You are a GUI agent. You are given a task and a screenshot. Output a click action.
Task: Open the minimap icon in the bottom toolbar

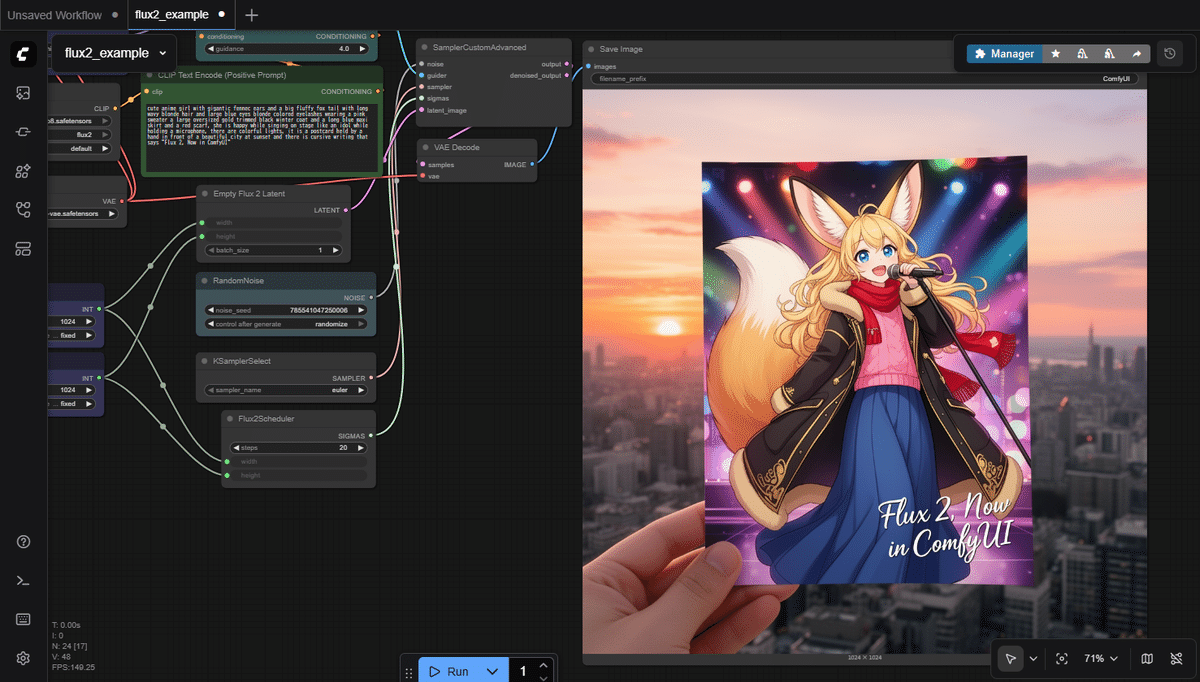point(1146,658)
